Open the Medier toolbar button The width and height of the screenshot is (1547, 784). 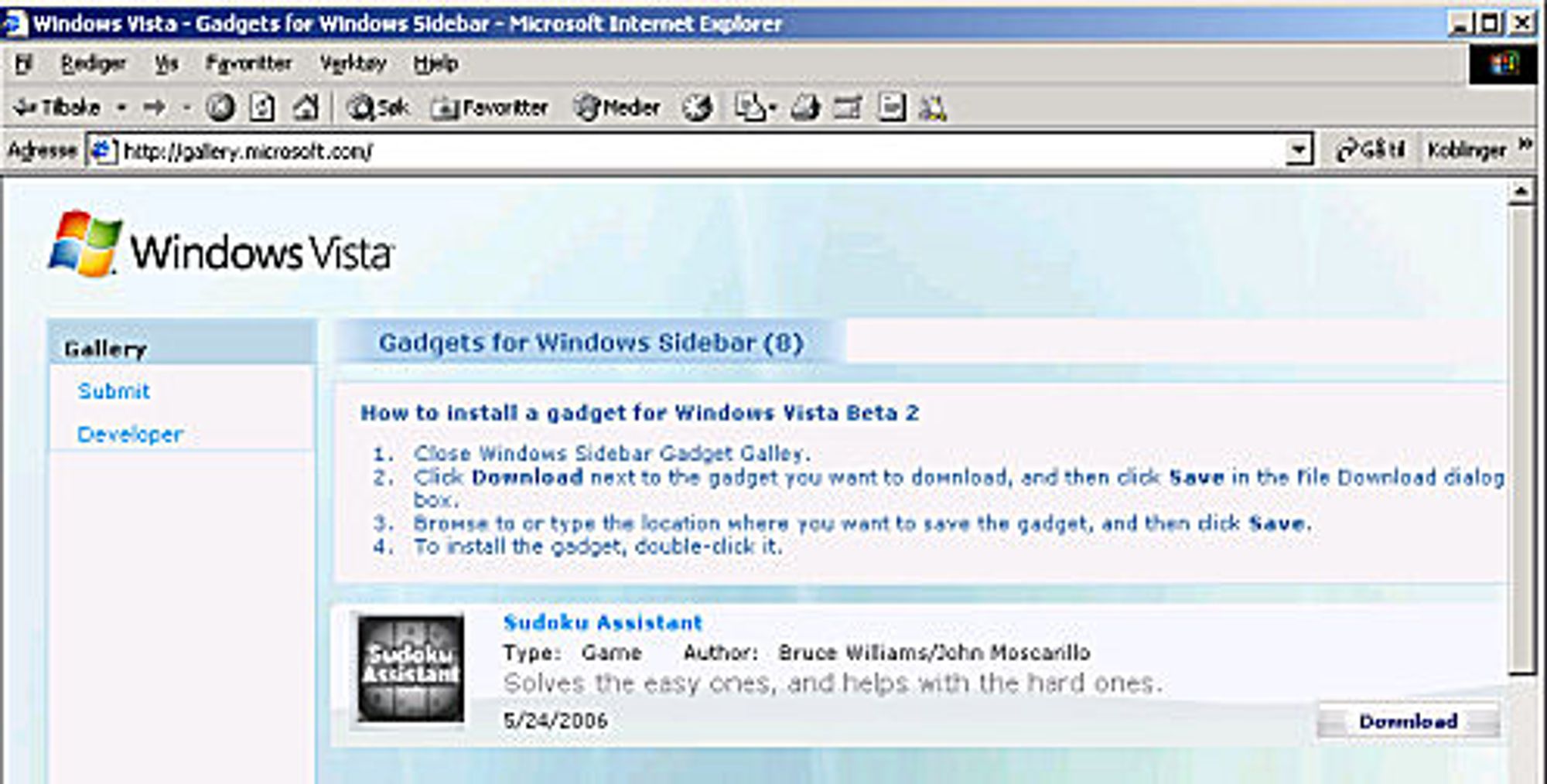616,107
